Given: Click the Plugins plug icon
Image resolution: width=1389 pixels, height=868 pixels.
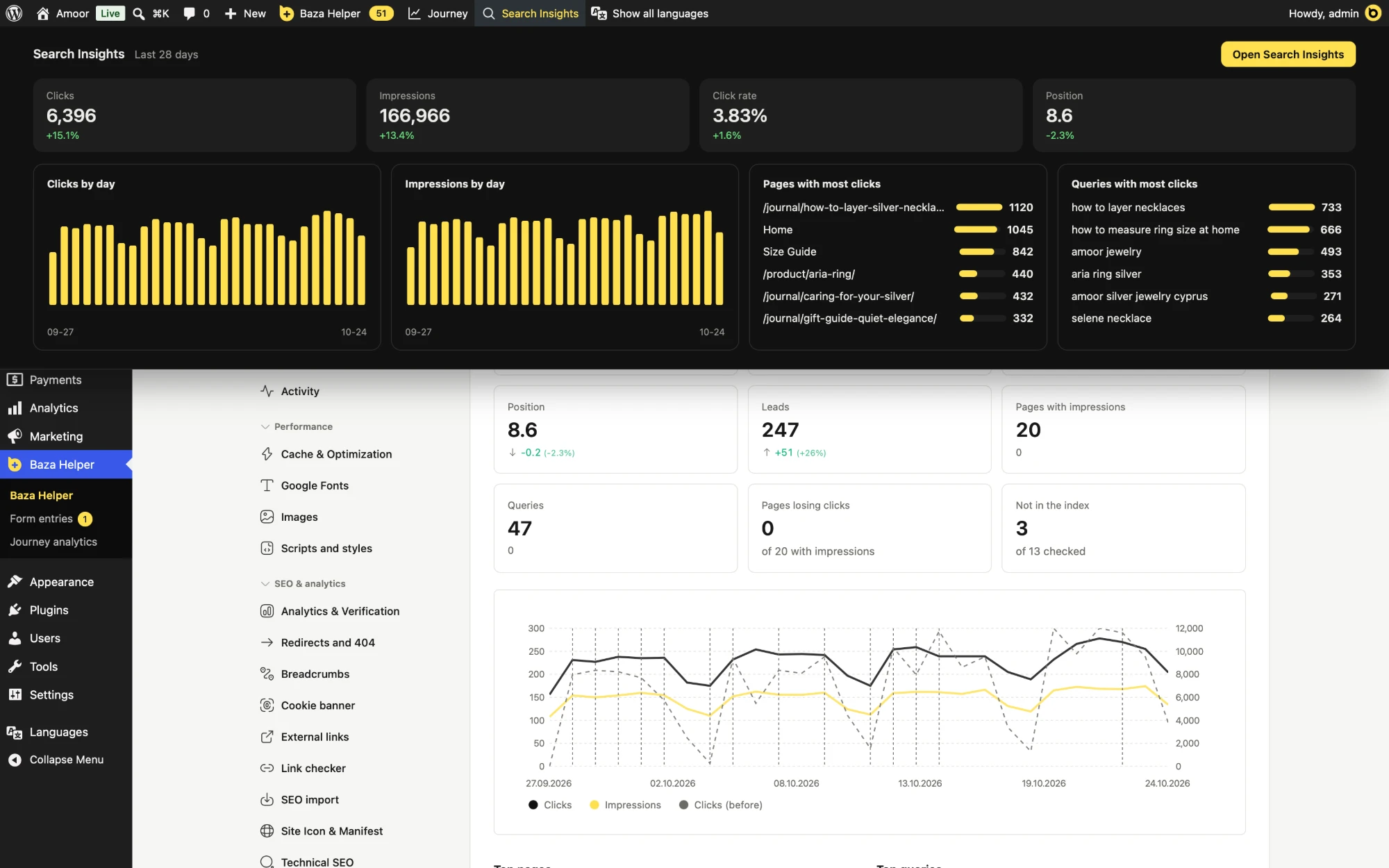Looking at the screenshot, I should 15,610.
